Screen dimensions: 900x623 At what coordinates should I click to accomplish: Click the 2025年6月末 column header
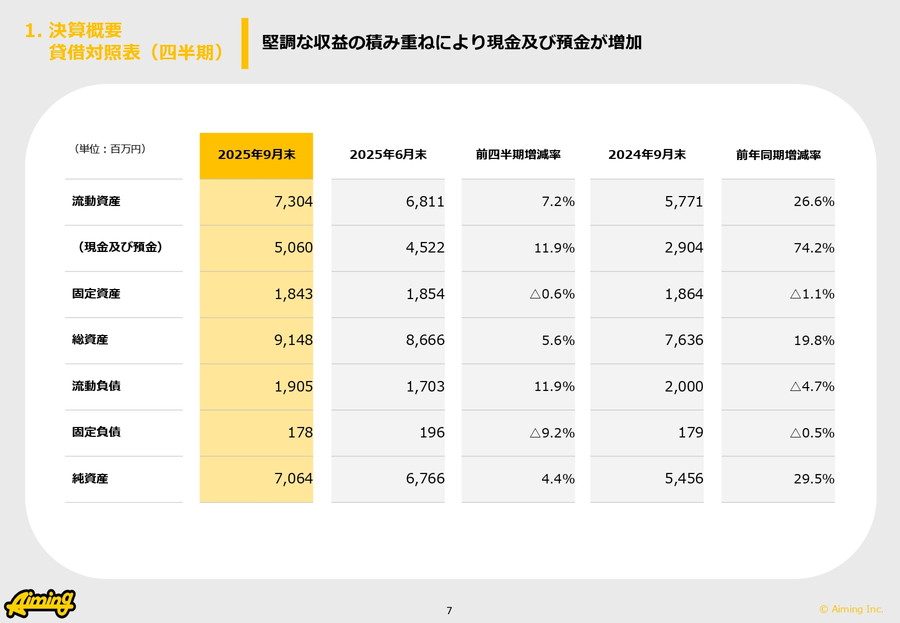(388, 155)
